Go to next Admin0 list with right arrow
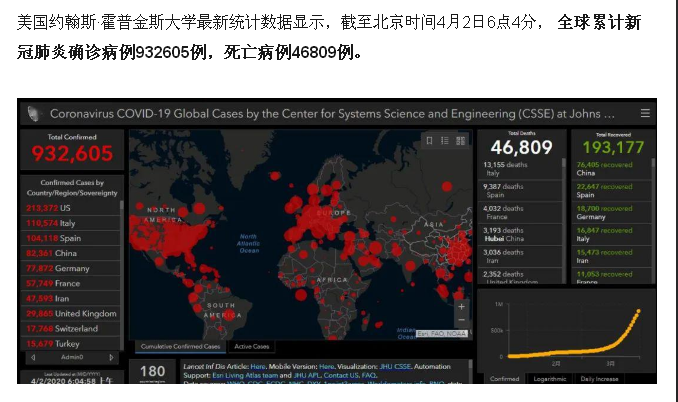The height and width of the screenshot is (402, 678). [111, 357]
